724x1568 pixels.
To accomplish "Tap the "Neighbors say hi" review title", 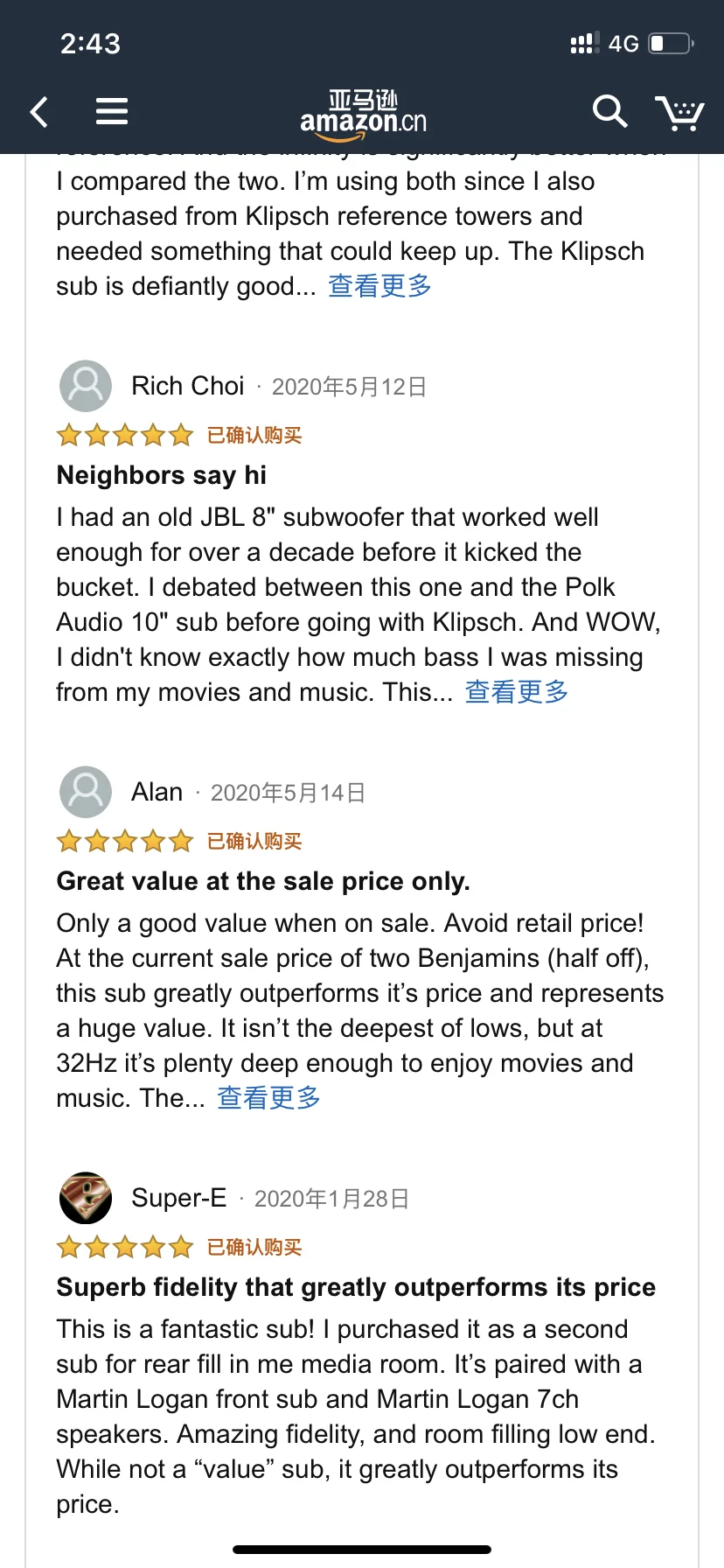I will click(162, 475).
